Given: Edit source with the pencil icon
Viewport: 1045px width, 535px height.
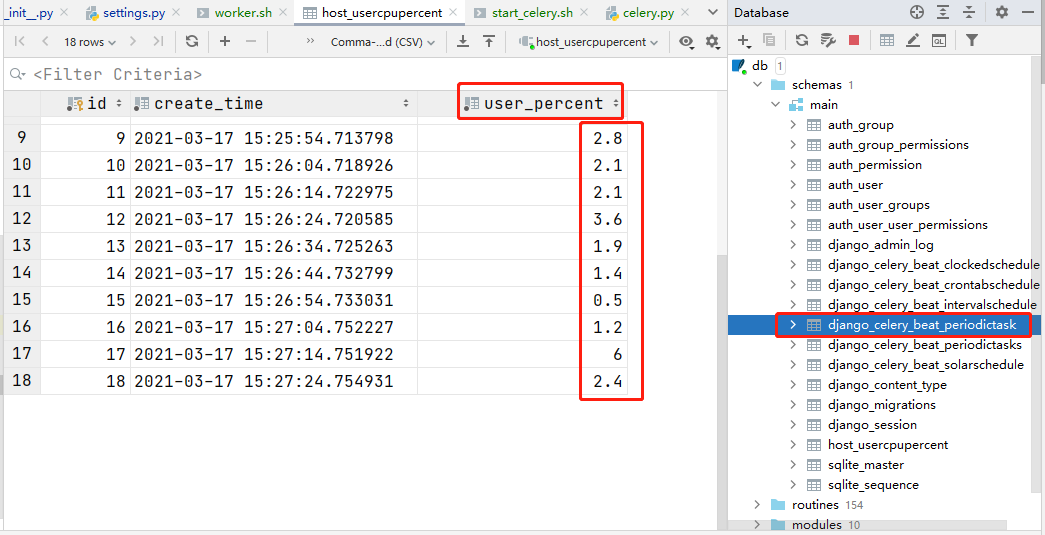Looking at the screenshot, I should coord(913,41).
